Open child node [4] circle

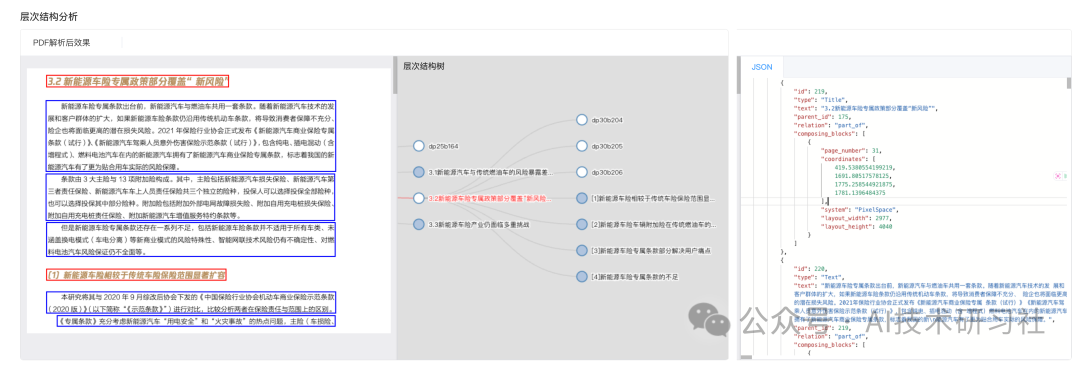click(581, 276)
